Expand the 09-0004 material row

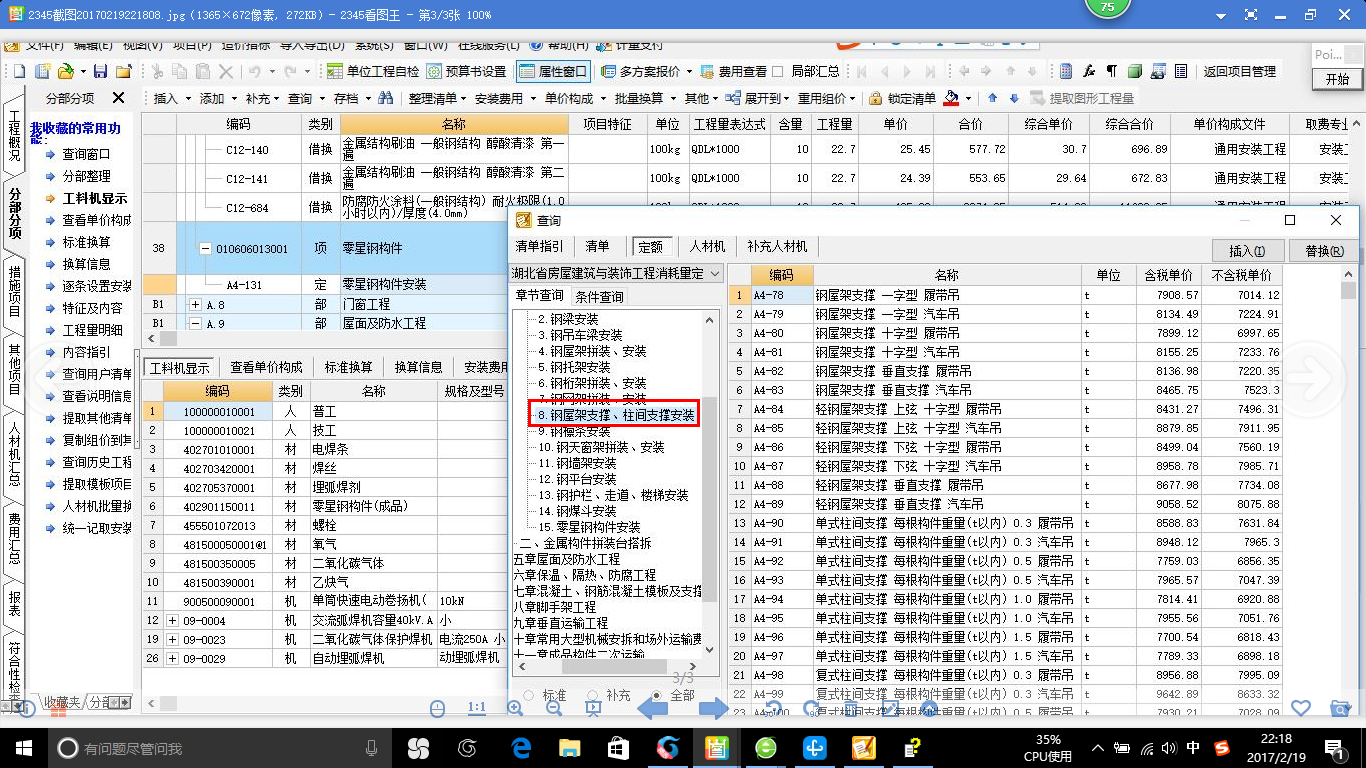[x=172, y=620]
